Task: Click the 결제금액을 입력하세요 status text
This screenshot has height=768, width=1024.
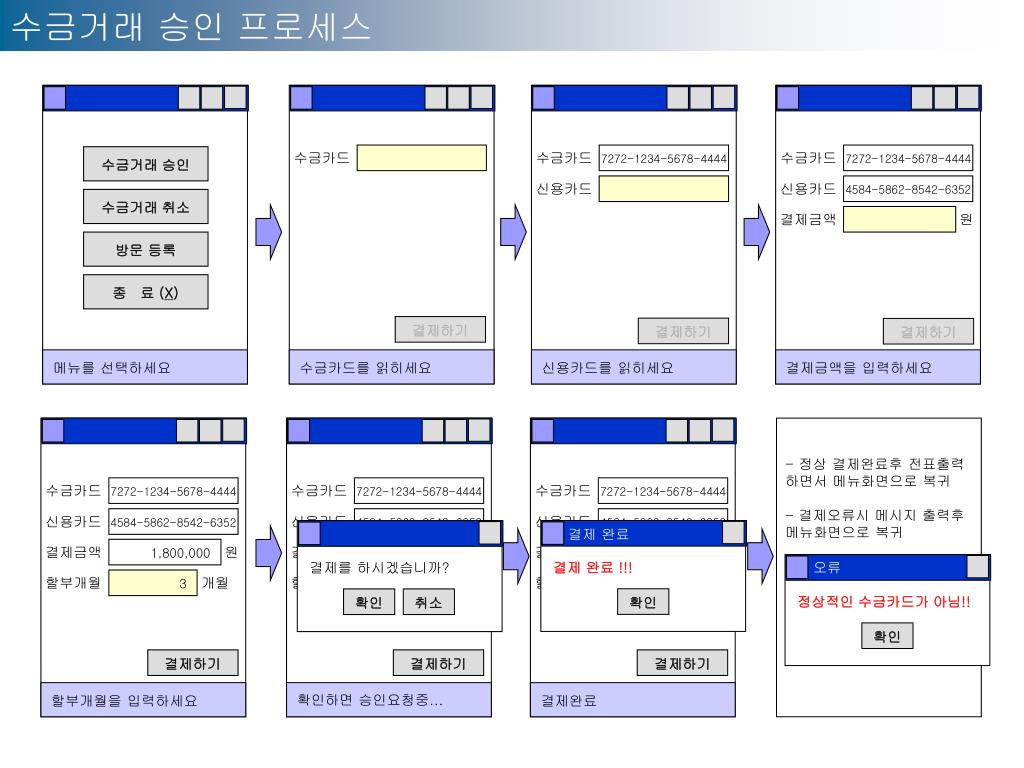Action: click(x=859, y=368)
